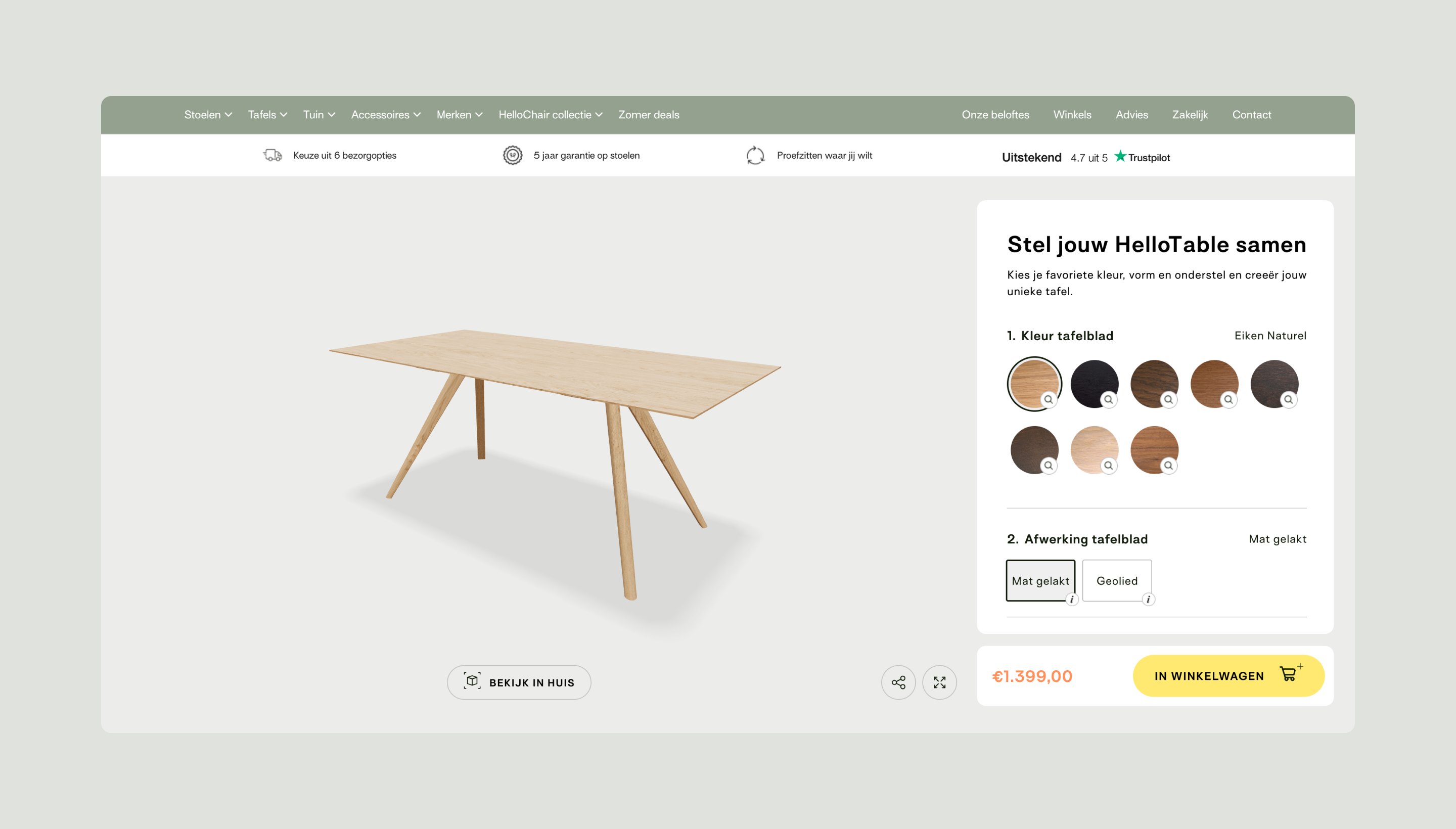Open the Advies nav item
Screen dimensions: 1456x829
click(x=1131, y=114)
